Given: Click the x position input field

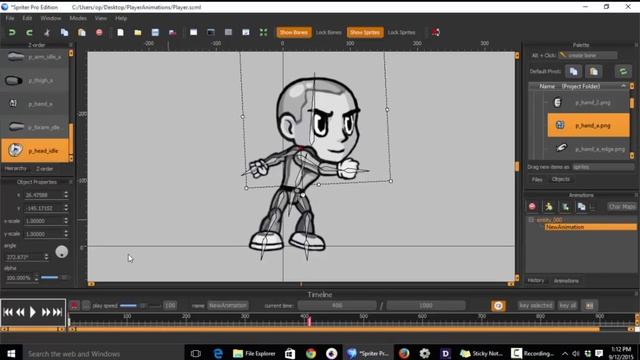Looking at the screenshot, I should click(43, 195).
